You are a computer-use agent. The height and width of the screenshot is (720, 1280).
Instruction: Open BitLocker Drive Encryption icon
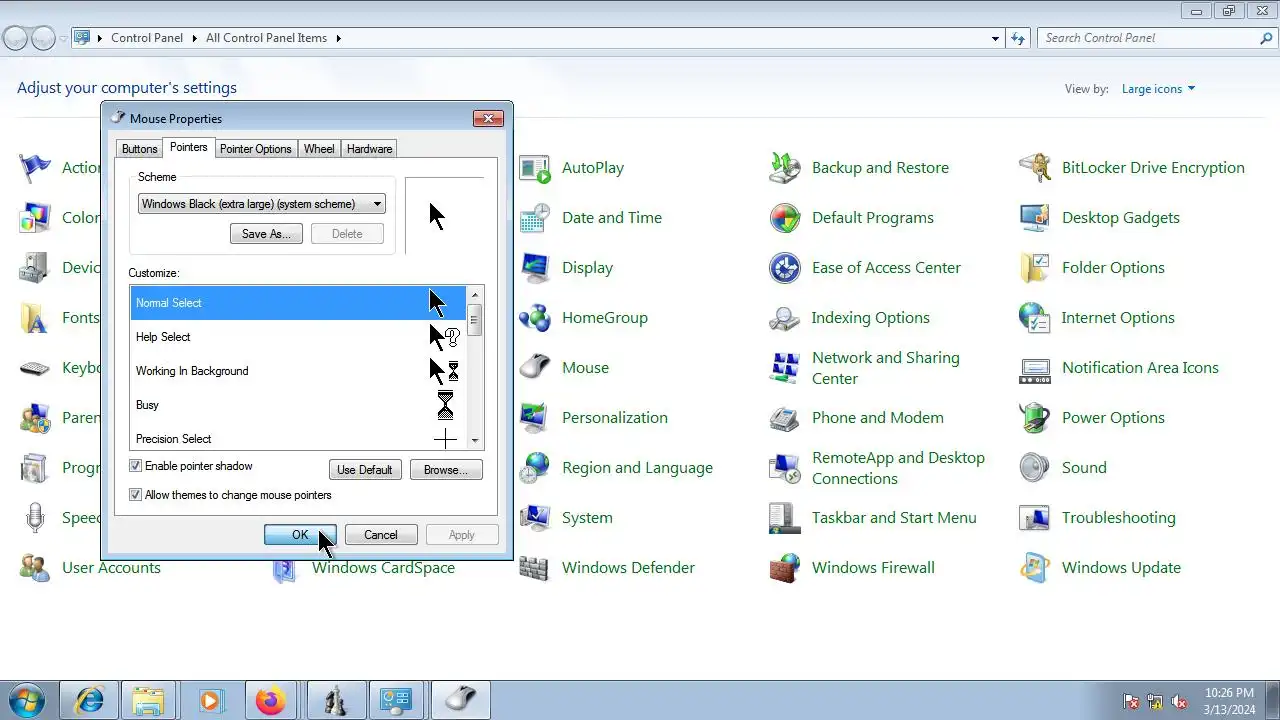[x=1035, y=168]
